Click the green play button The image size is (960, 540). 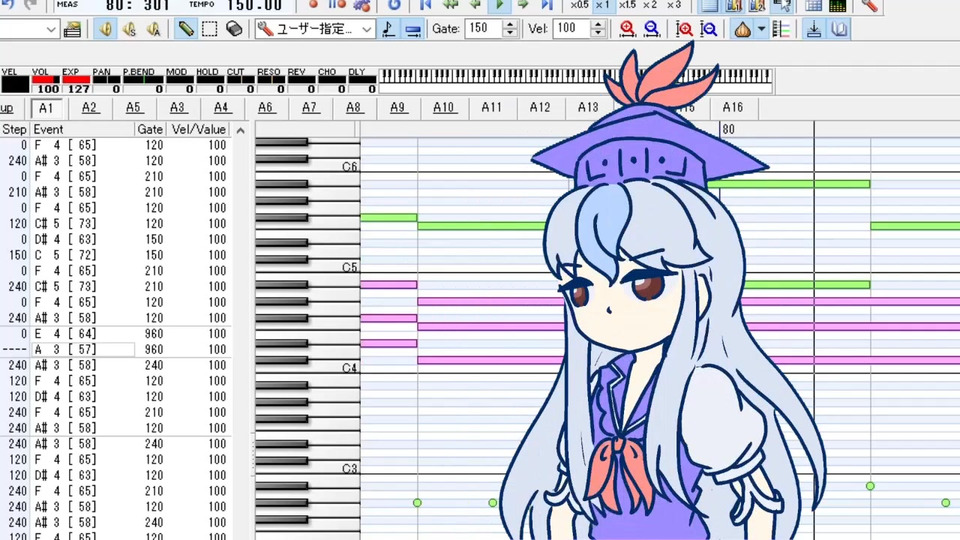[499, 4]
